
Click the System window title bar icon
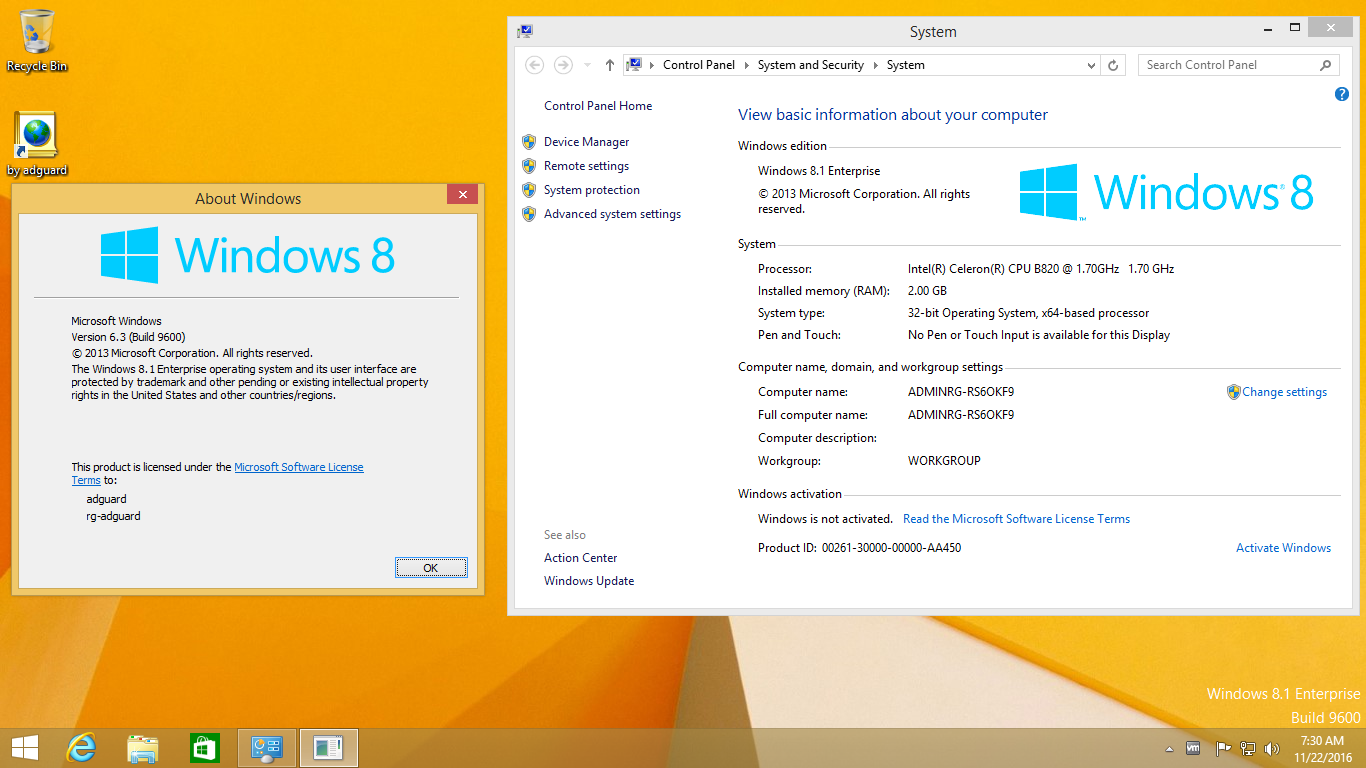[525, 32]
